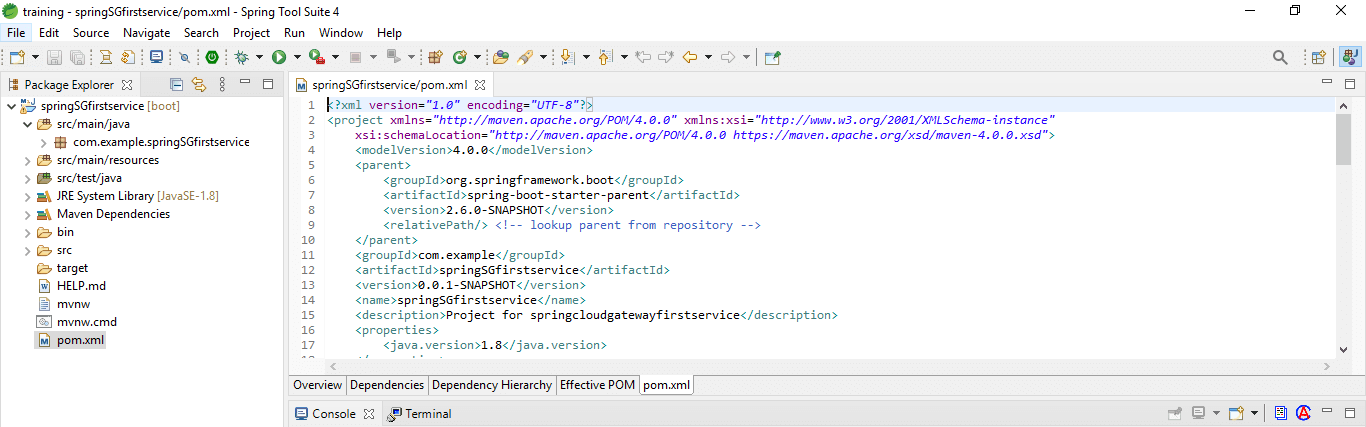This screenshot has width=1366, height=427.
Task: Open the New dropdown arrow beside New icon
Action: coord(35,58)
